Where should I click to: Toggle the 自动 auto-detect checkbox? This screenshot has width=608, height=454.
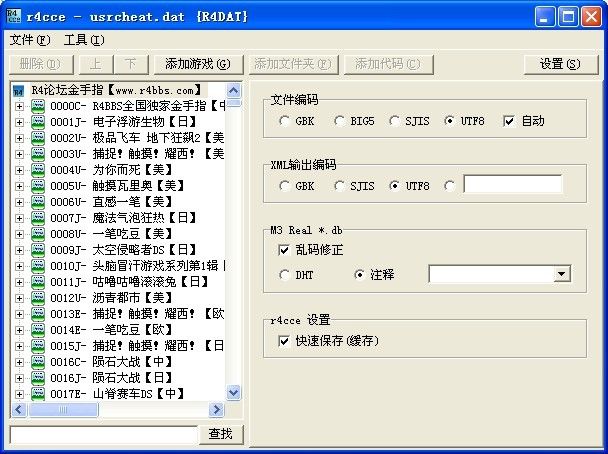coord(508,121)
